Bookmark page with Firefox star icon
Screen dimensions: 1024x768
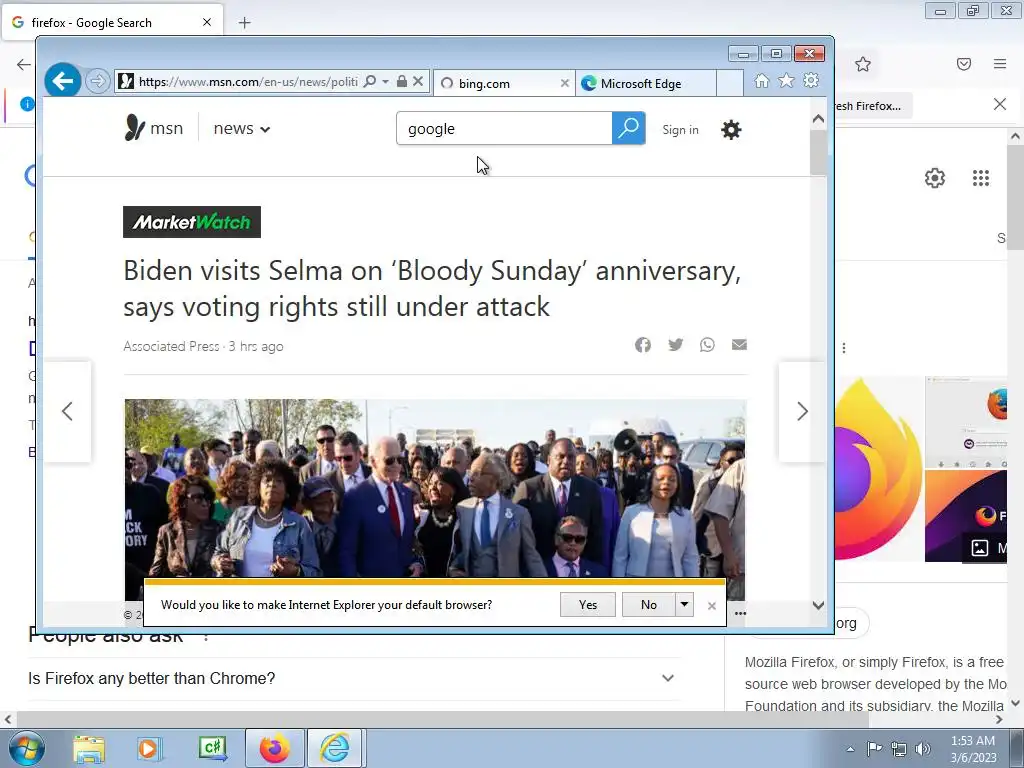pos(863,64)
